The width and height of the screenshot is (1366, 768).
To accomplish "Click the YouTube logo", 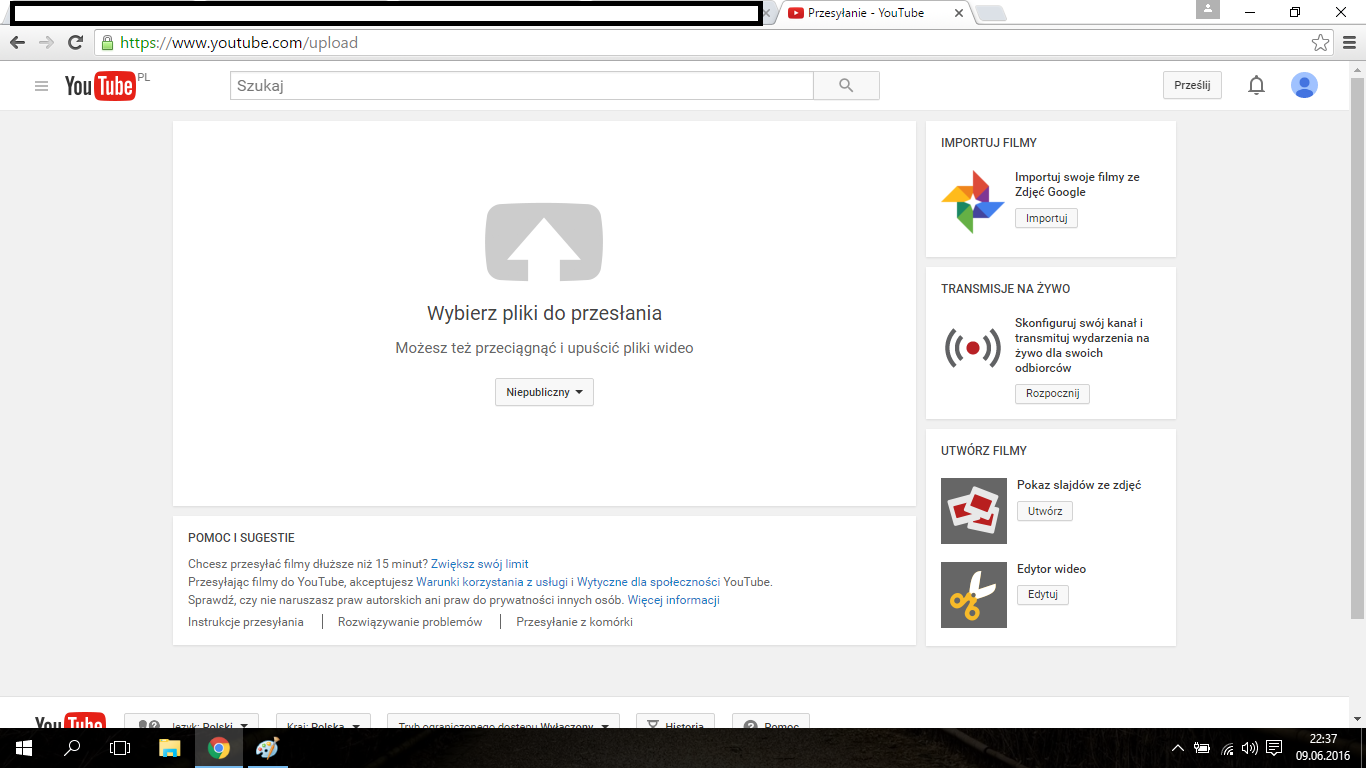I will pos(98,86).
